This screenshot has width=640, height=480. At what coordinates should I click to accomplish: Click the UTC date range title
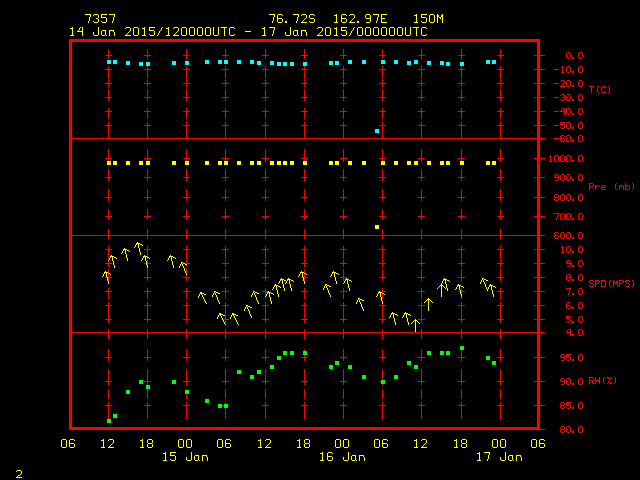click(248, 31)
